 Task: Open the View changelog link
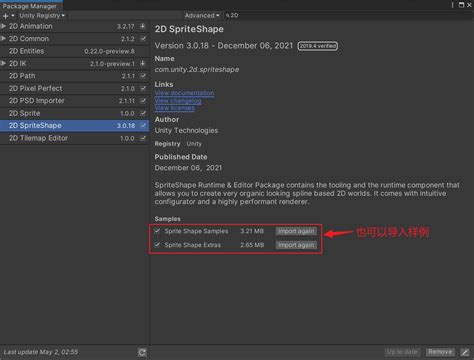tap(178, 100)
